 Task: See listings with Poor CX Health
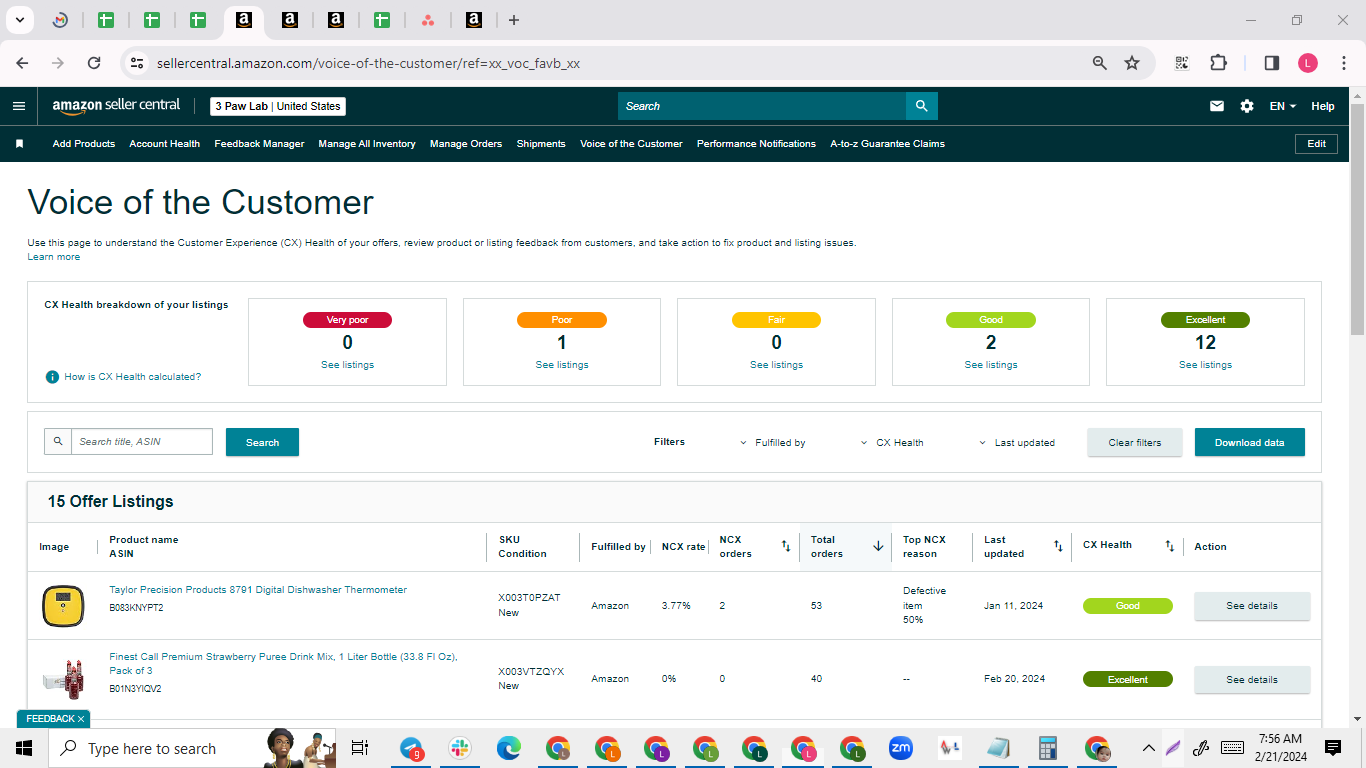tap(562, 365)
